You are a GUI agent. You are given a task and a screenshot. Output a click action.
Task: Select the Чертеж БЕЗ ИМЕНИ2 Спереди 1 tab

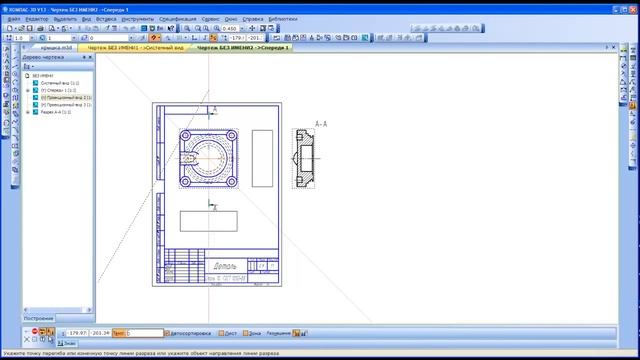[242, 48]
